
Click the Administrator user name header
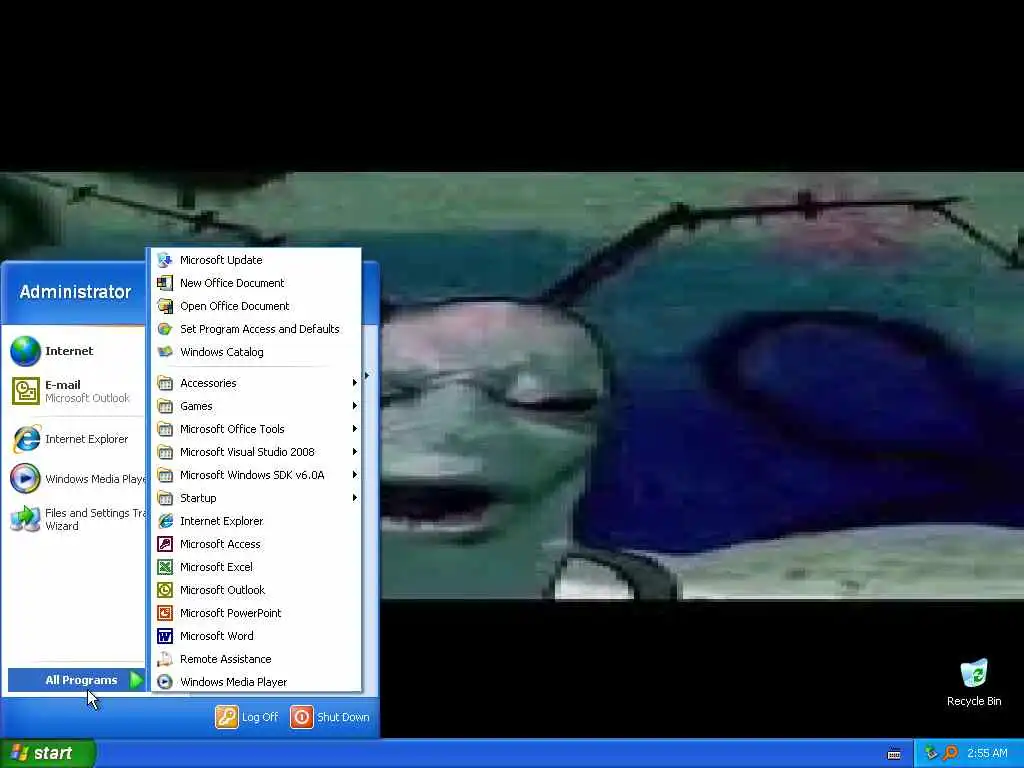click(x=75, y=292)
